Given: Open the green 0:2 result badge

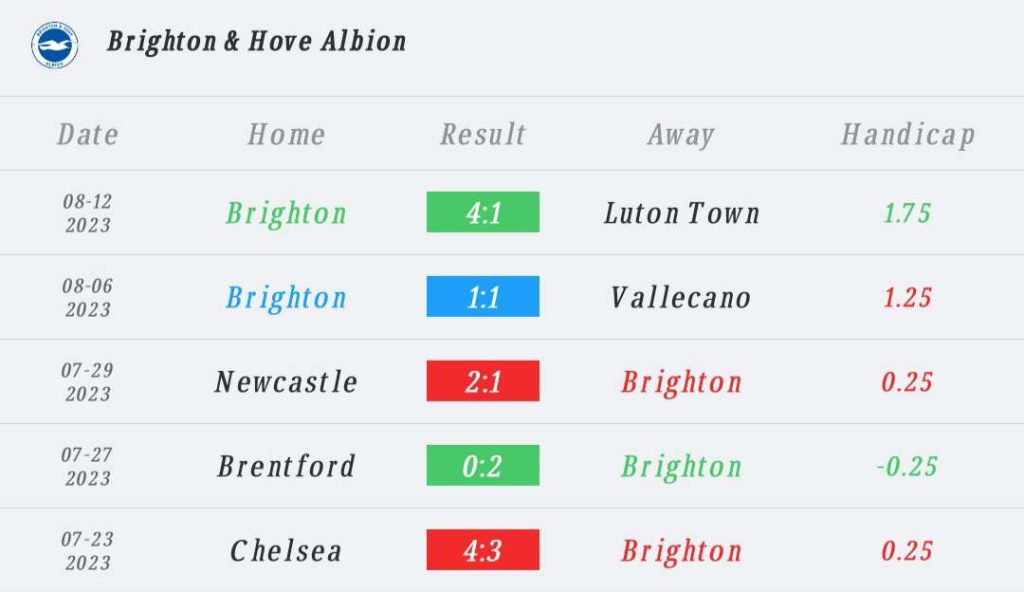Looking at the screenshot, I should pyautogui.click(x=483, y=465).
